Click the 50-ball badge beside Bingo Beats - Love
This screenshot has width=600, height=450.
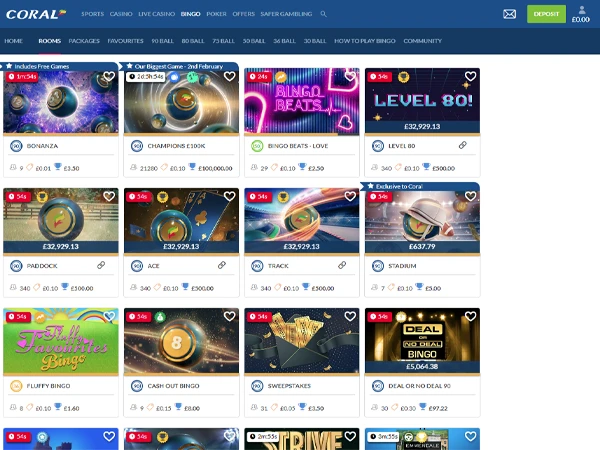coord(257,146)
